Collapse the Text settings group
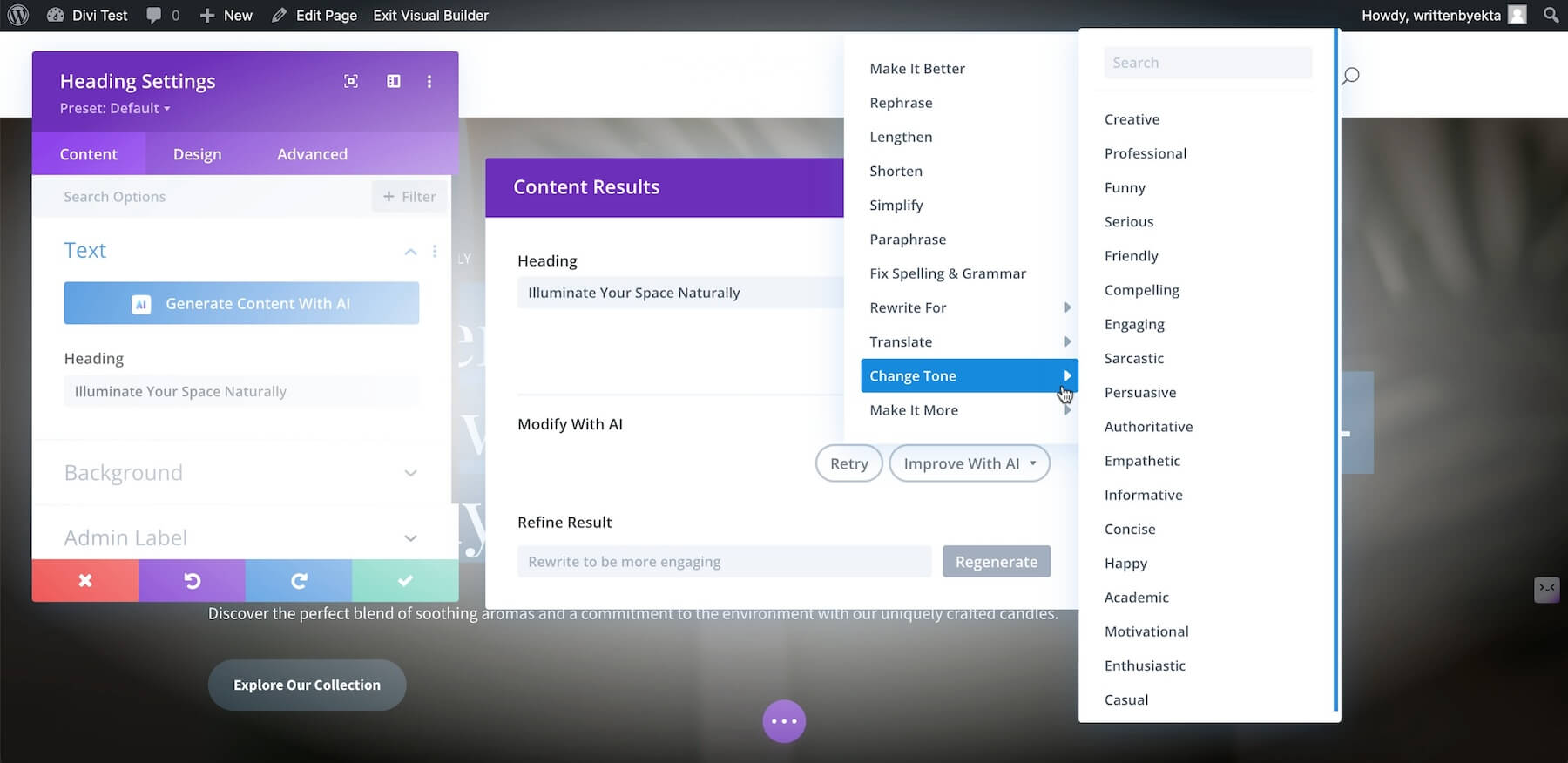The image size is (1568, 763). (410, 252)
